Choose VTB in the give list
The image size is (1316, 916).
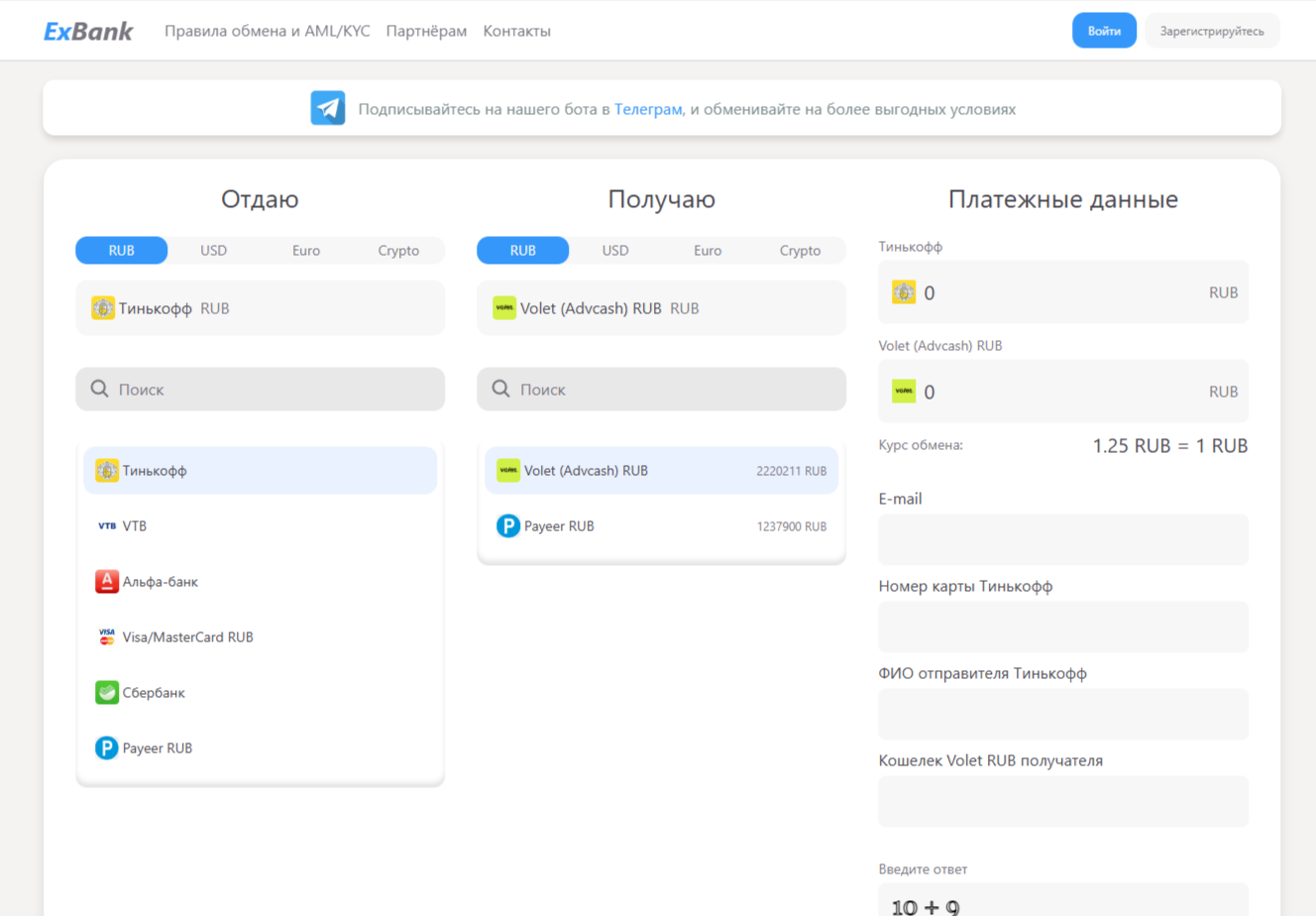(x=261, y=526)
